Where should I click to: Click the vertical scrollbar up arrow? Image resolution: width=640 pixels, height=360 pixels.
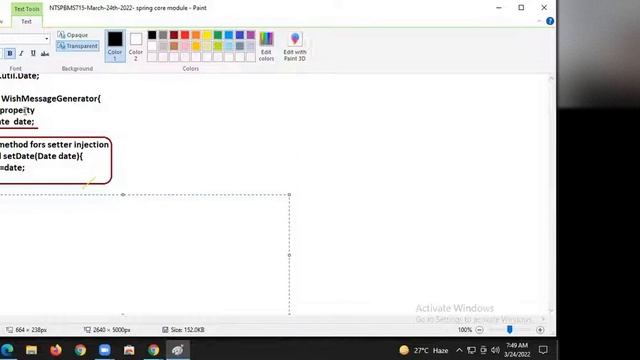point(551,78)
